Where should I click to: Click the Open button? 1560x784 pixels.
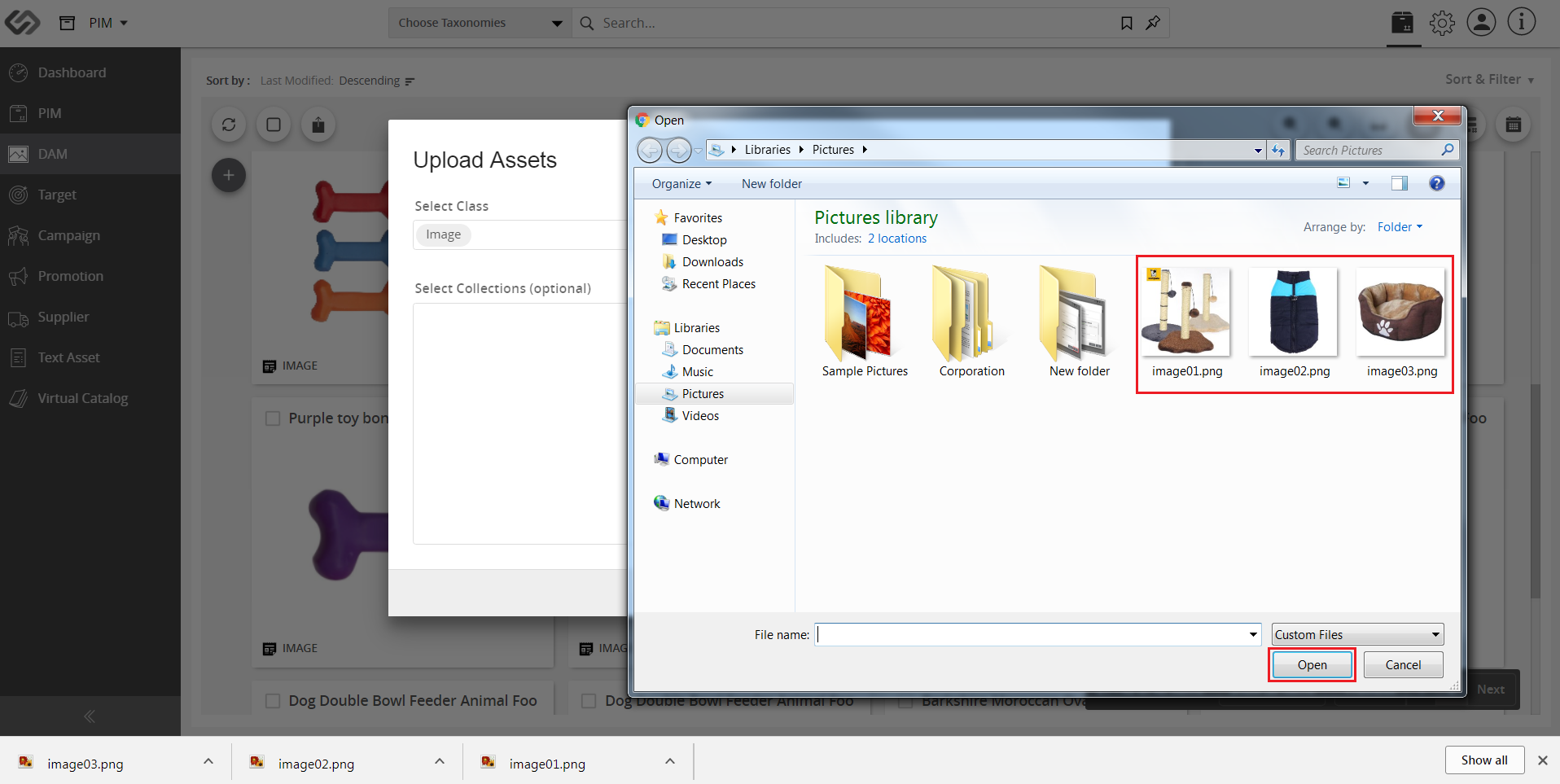[x=1312, y=665]
